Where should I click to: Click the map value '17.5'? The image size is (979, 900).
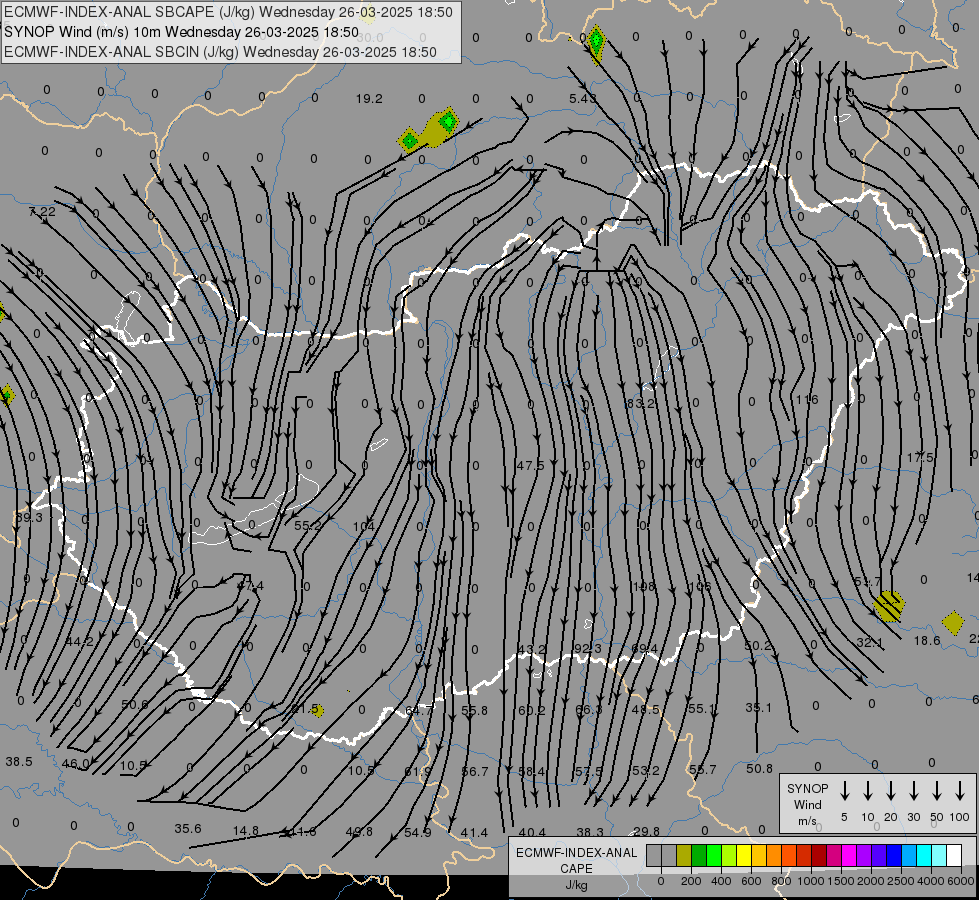(x=920, y=457)
